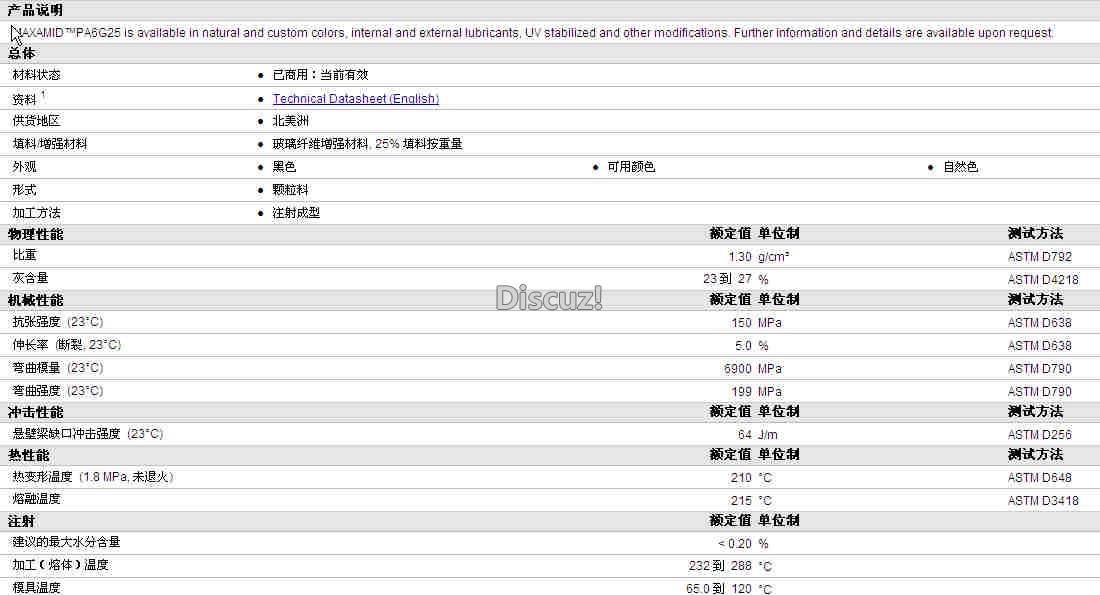This screenshot has width=1100, height=595.
Task: Select the 64 J/m impact value
Action: coord(758,435)
